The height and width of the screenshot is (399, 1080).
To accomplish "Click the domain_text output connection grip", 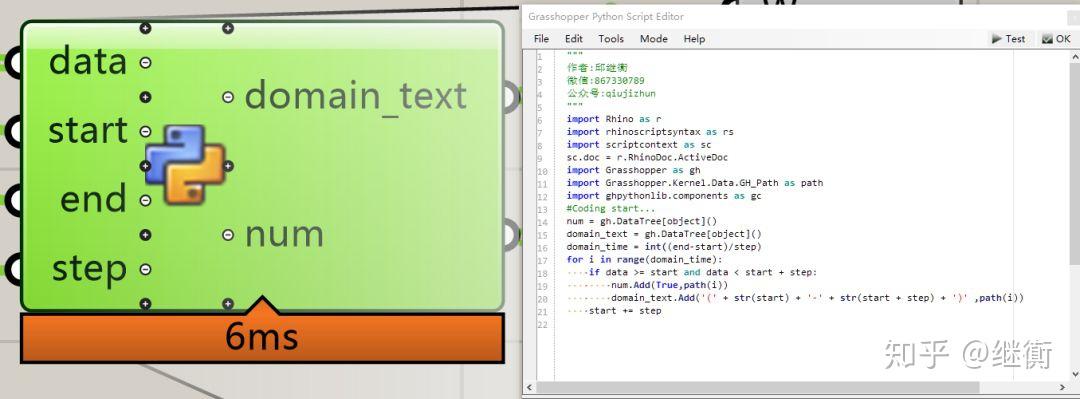I will (511, 97).
